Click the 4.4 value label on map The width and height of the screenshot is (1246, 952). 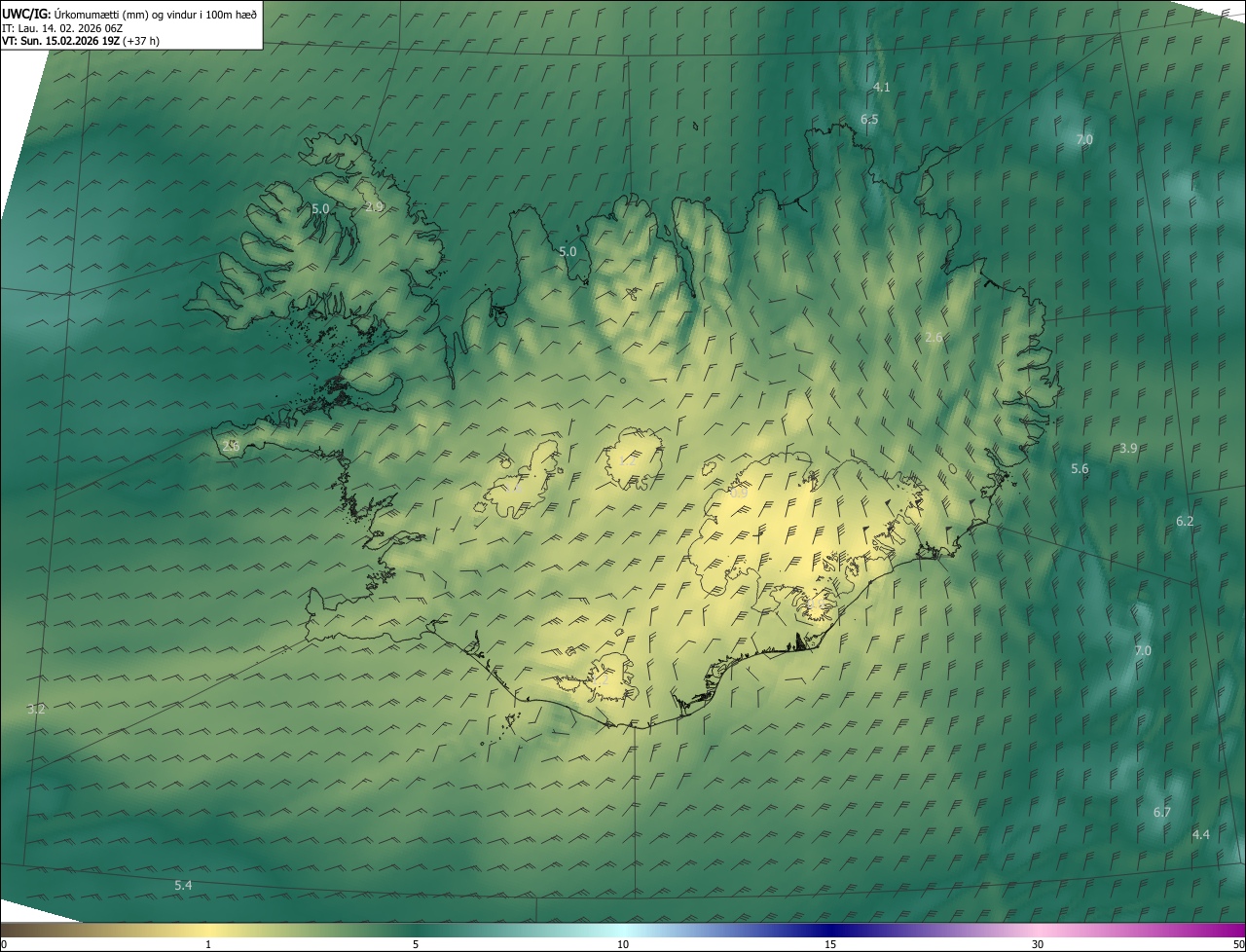tap(1201, 834)
